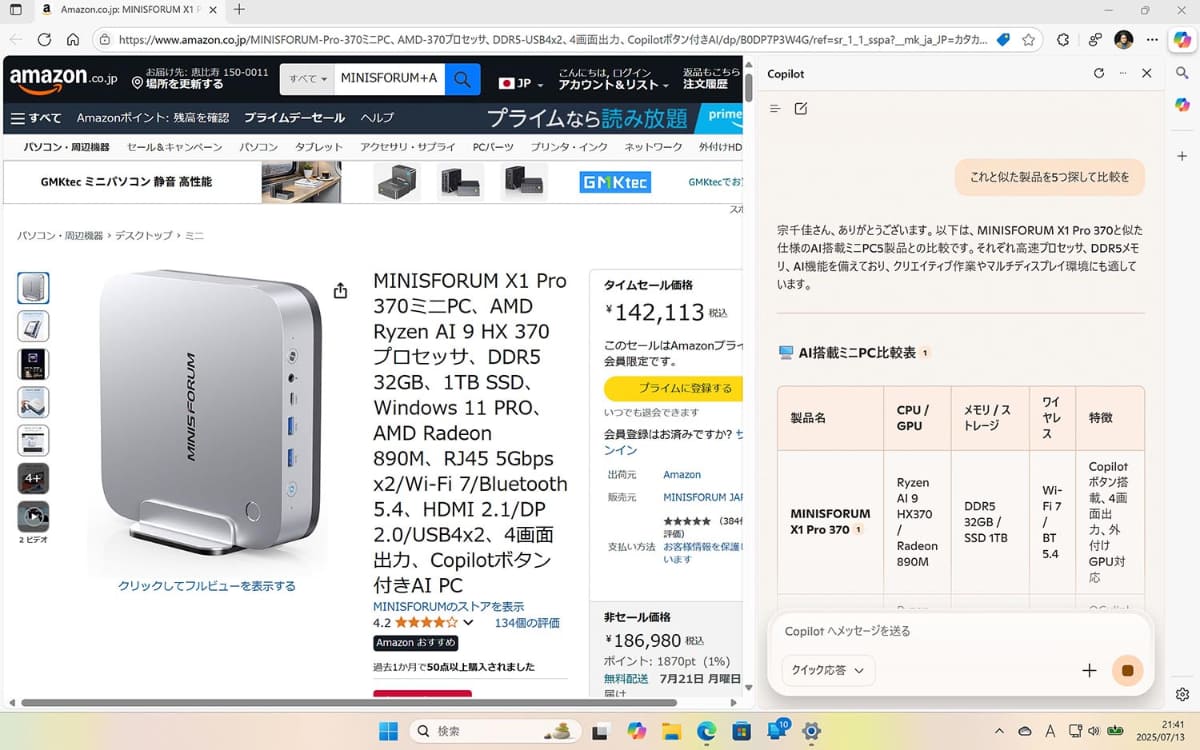Image resolution: width=1200 pixels, height=750 pixels.
Task: Open プライムデーセール nav item
Action: tap(294, 118)
